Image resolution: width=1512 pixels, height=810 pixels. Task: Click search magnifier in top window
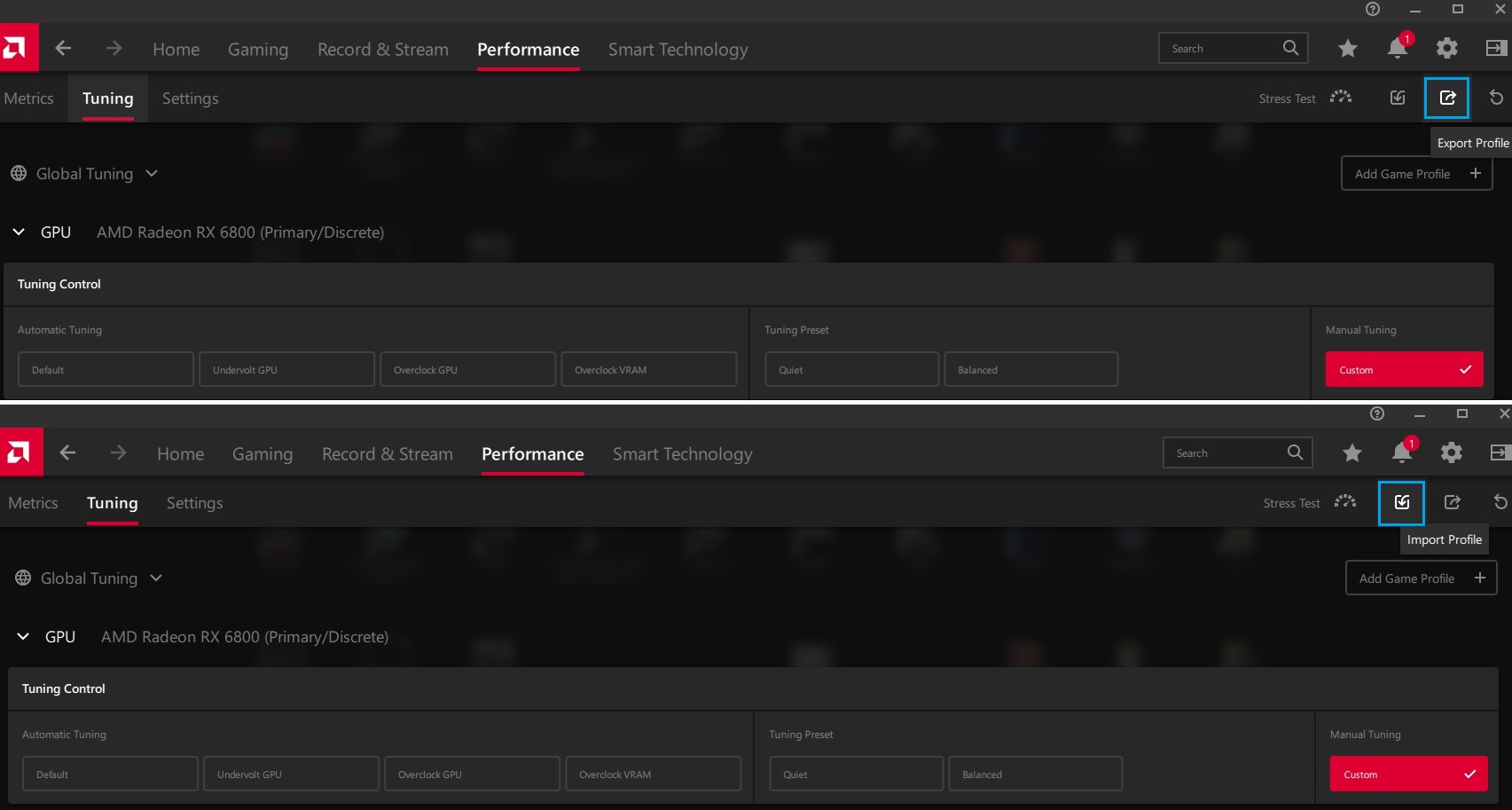[1290, 48]
